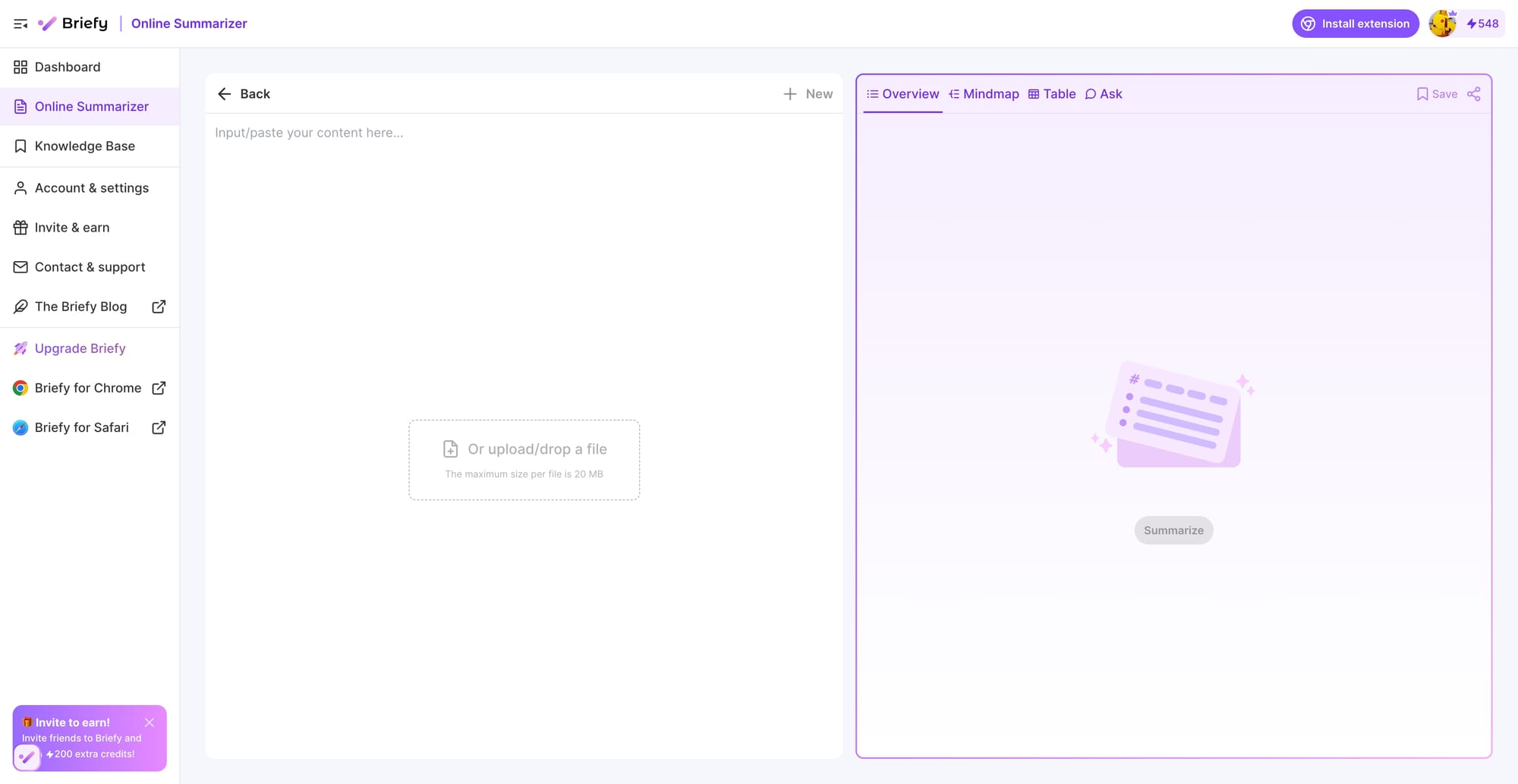View the 548 credits balance
The image size is (1518, 784).
(1483, 24)
